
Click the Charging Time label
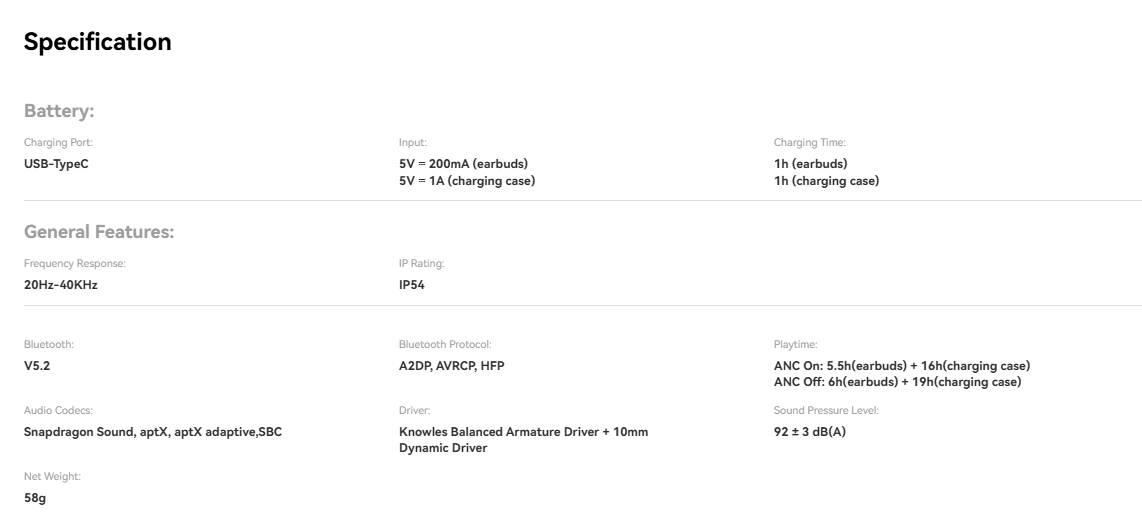click(x=810, y=144)
